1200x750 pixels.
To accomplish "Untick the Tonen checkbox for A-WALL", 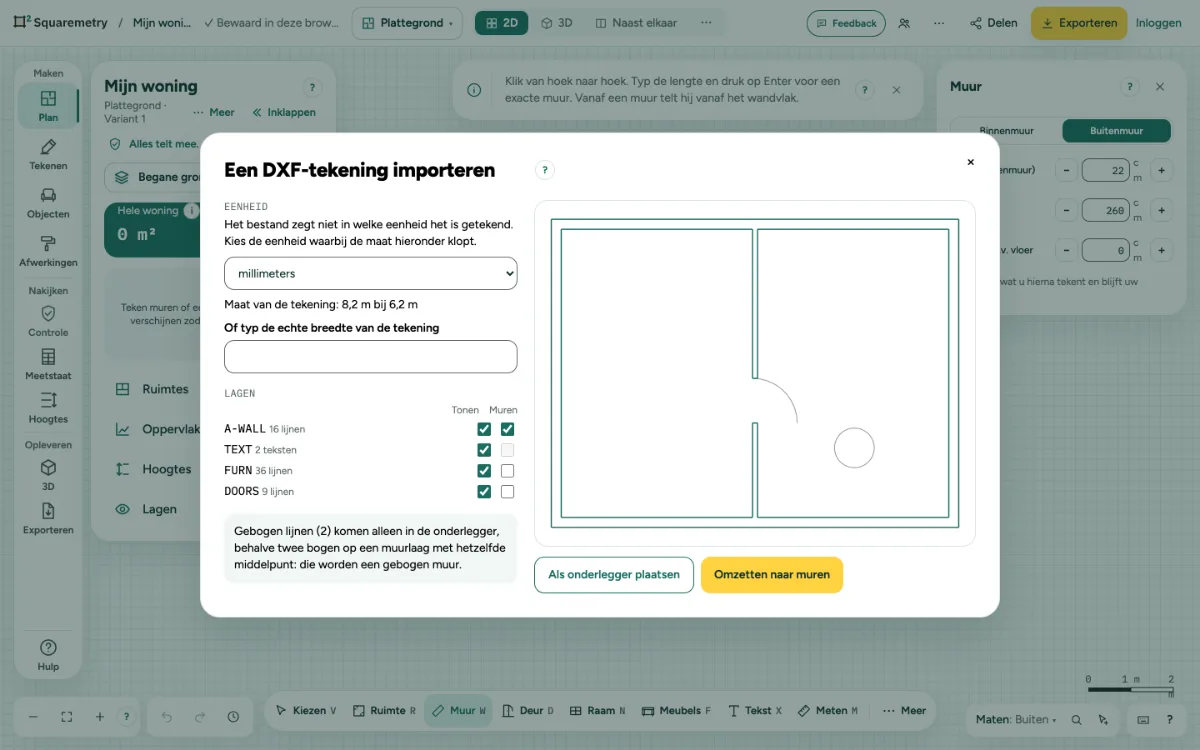I will click(x=484, y=429).
